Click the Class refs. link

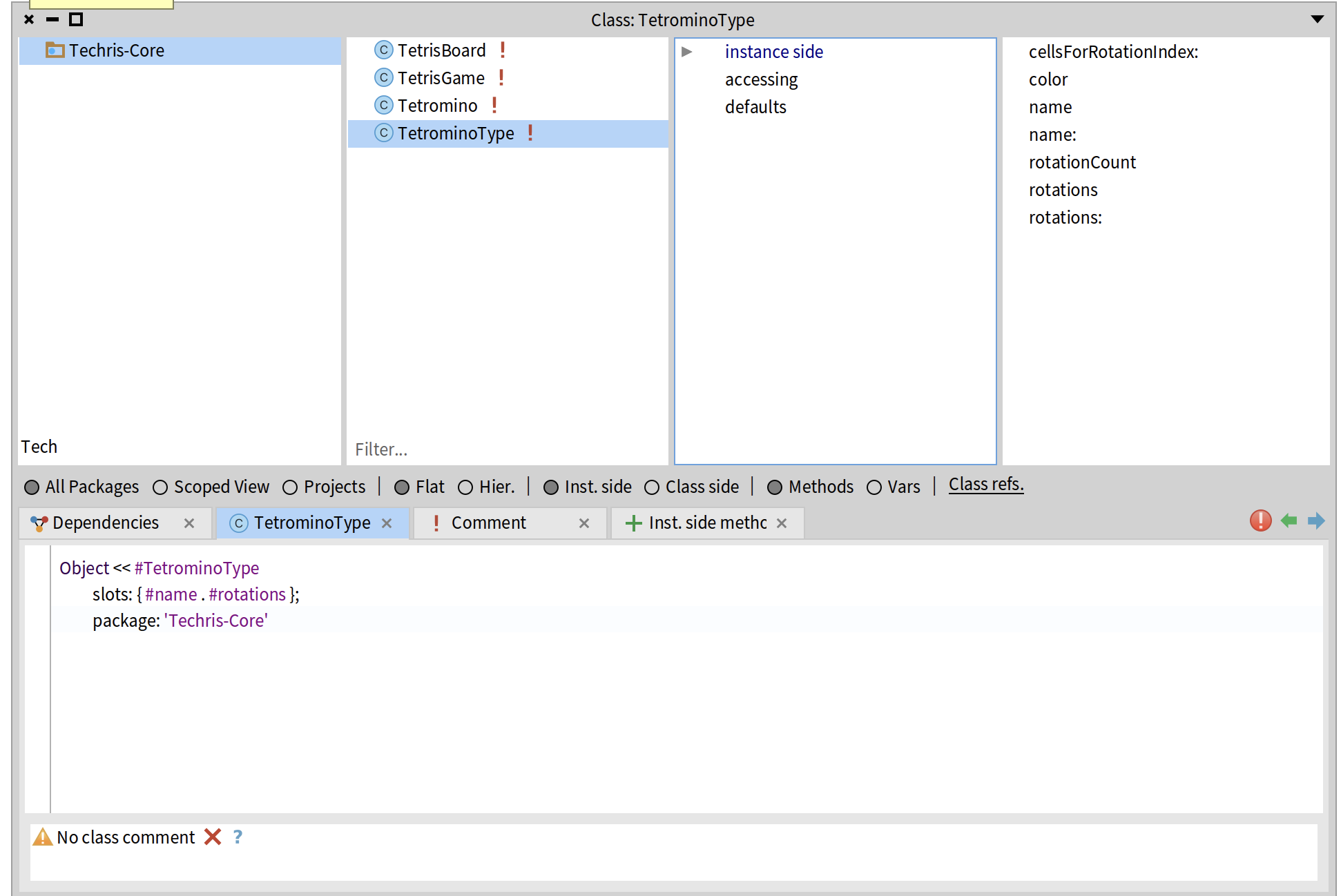click(985, 485)
